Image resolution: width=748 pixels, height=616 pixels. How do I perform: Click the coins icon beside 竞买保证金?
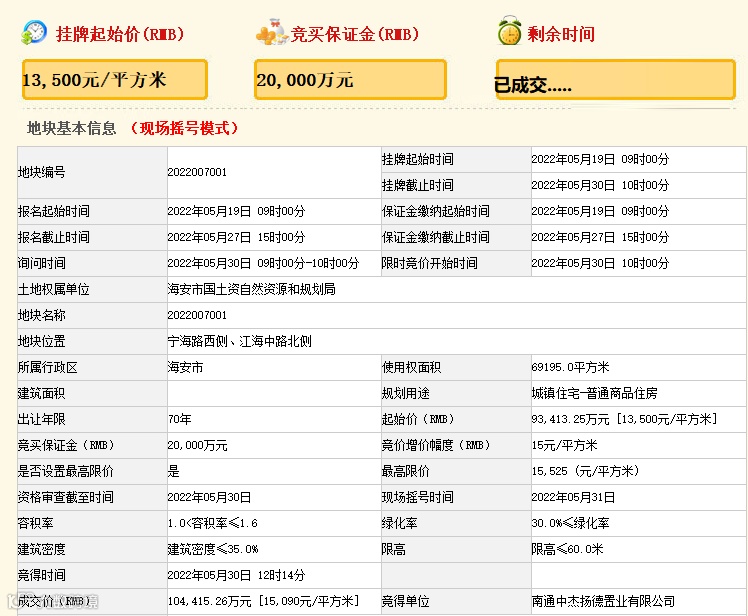tap(272, 32)
